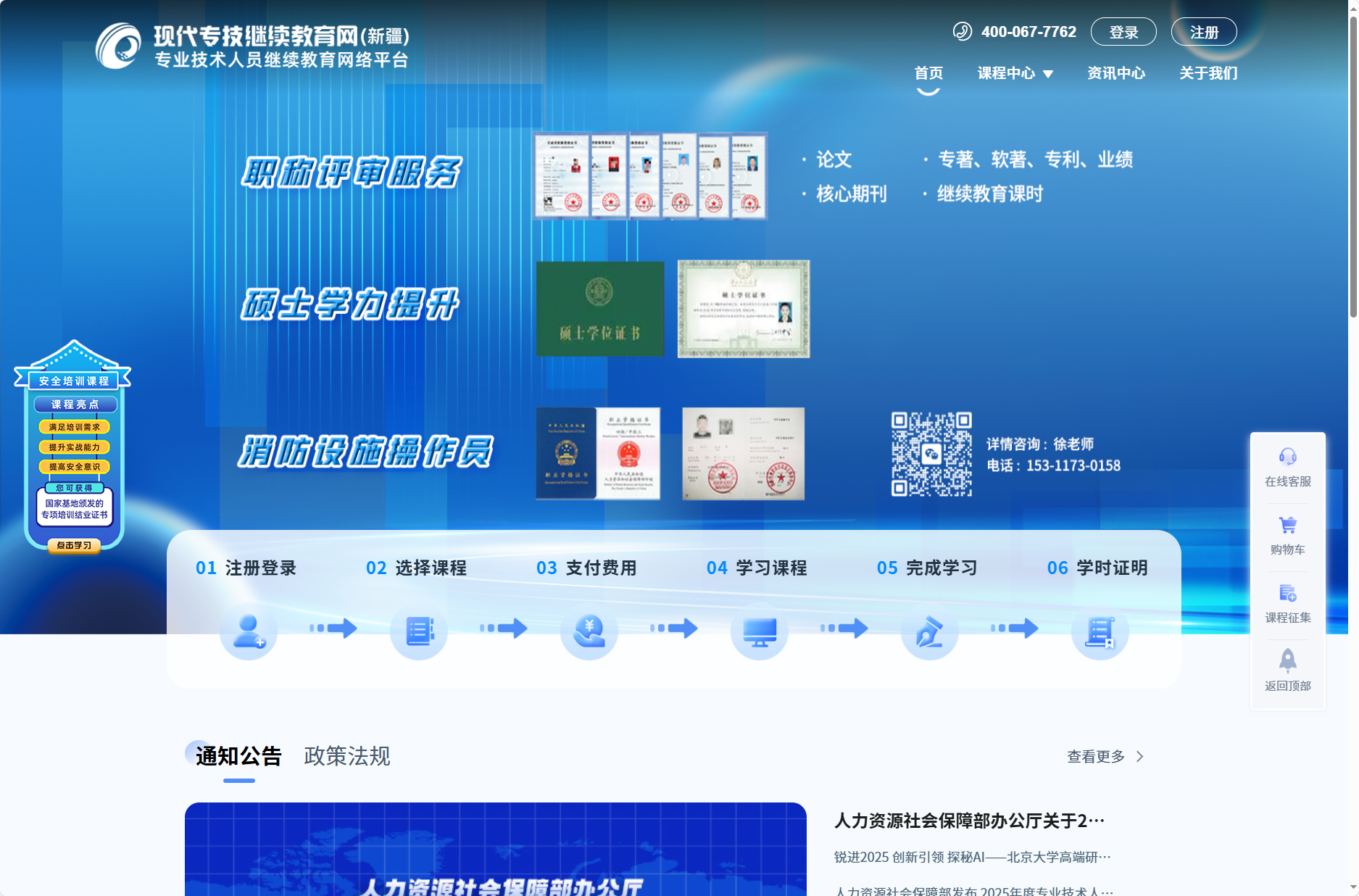1359x896 pixels.
Task: Click the arrow between 注册登录 and 选择课程
Action: pyautogui.click(x=333, y=628)
